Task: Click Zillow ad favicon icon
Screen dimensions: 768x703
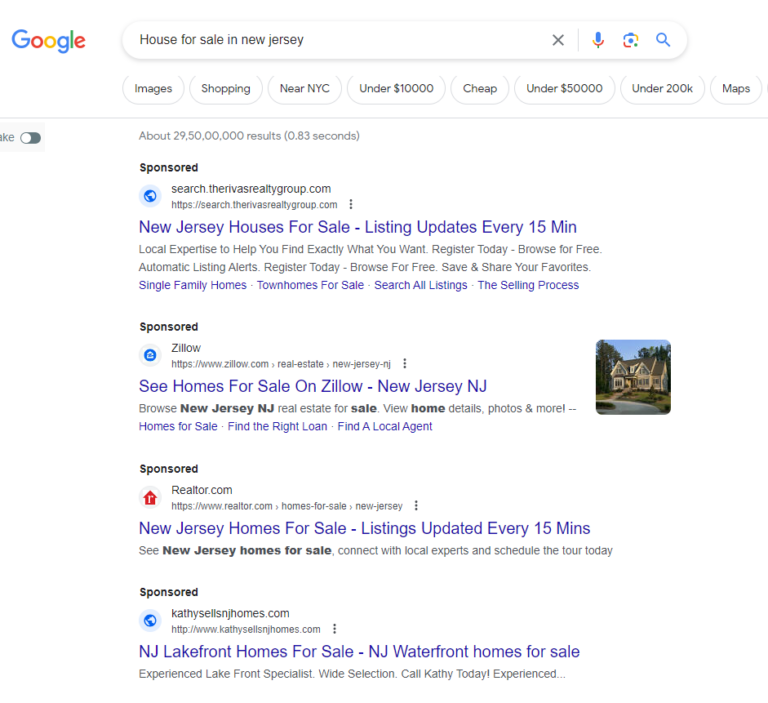Action: click(x=150, y=355)
